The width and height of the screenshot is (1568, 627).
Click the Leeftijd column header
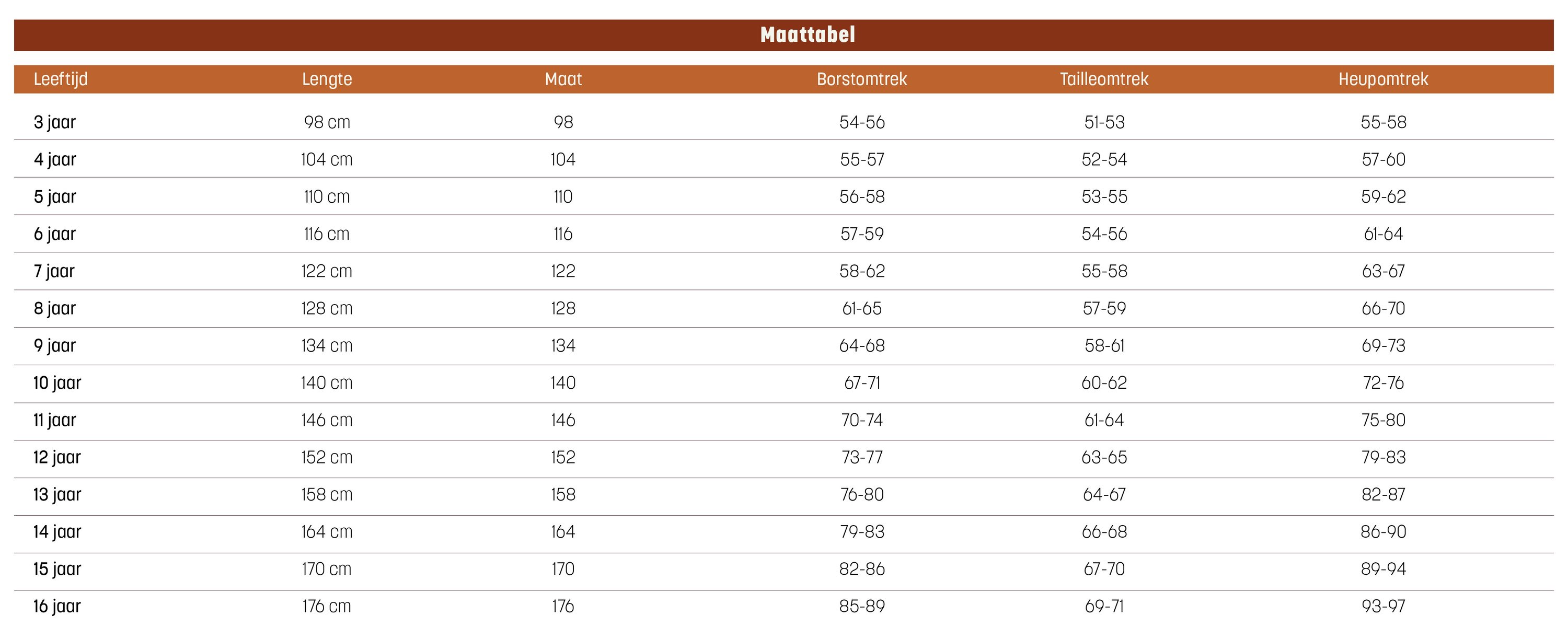pyautogui.click(x=61, y=79)
